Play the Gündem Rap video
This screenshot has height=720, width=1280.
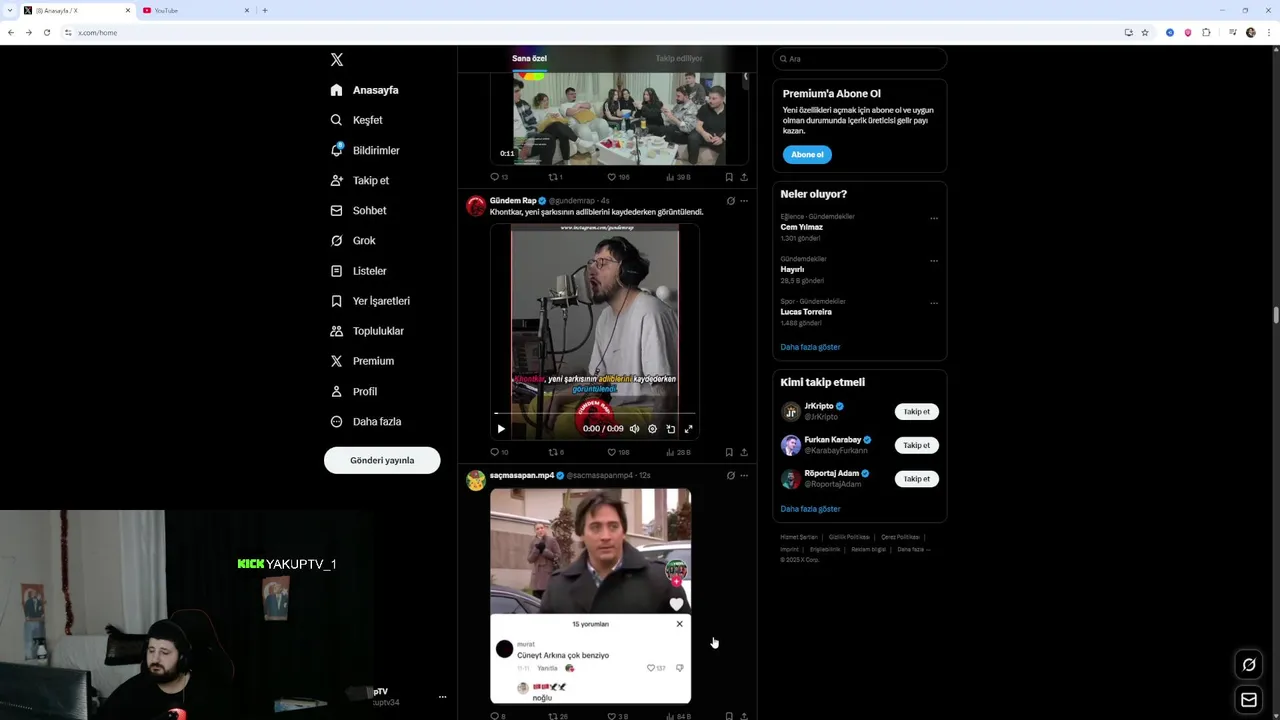501,429
